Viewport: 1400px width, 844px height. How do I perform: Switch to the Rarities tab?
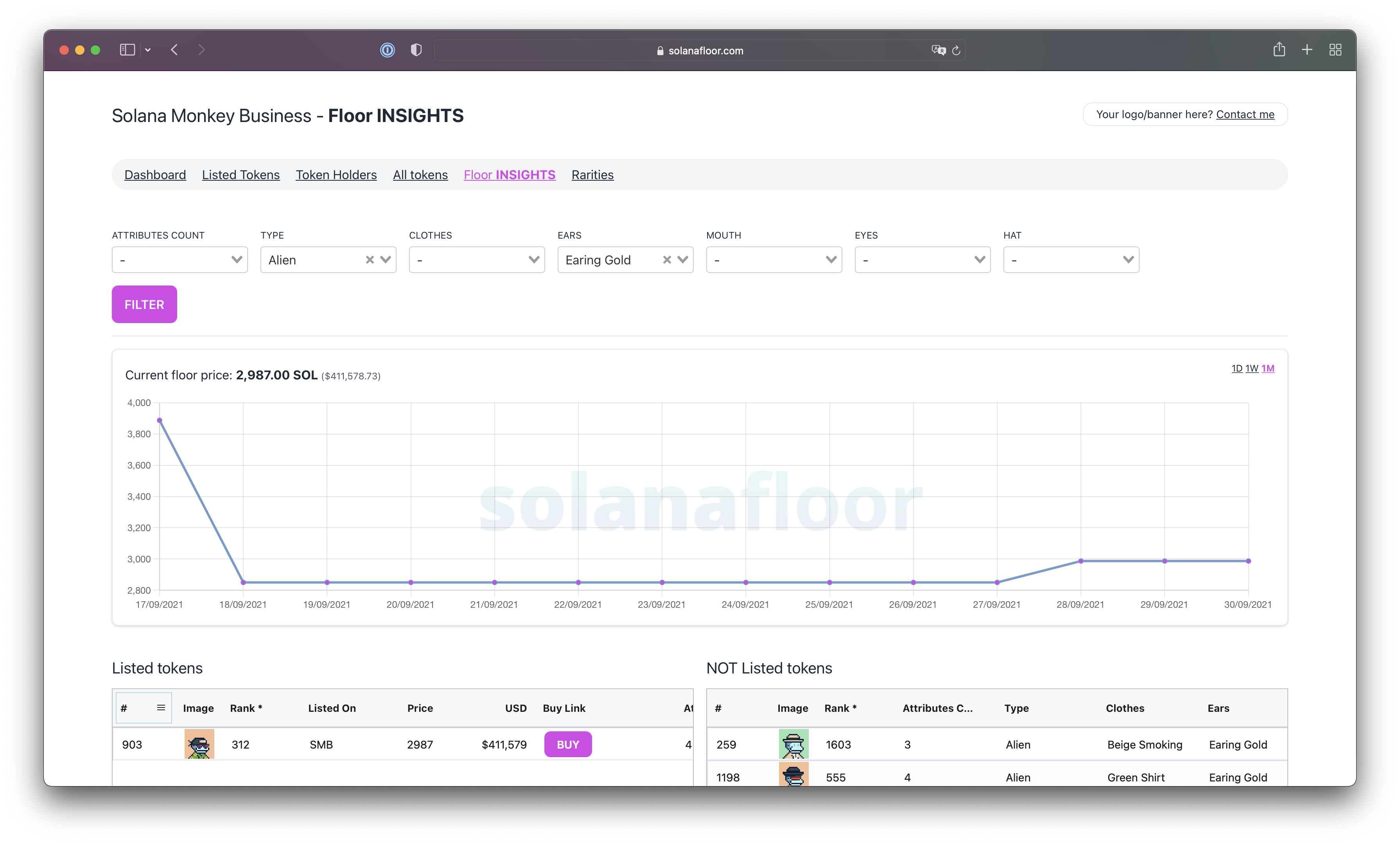[592, 175]
